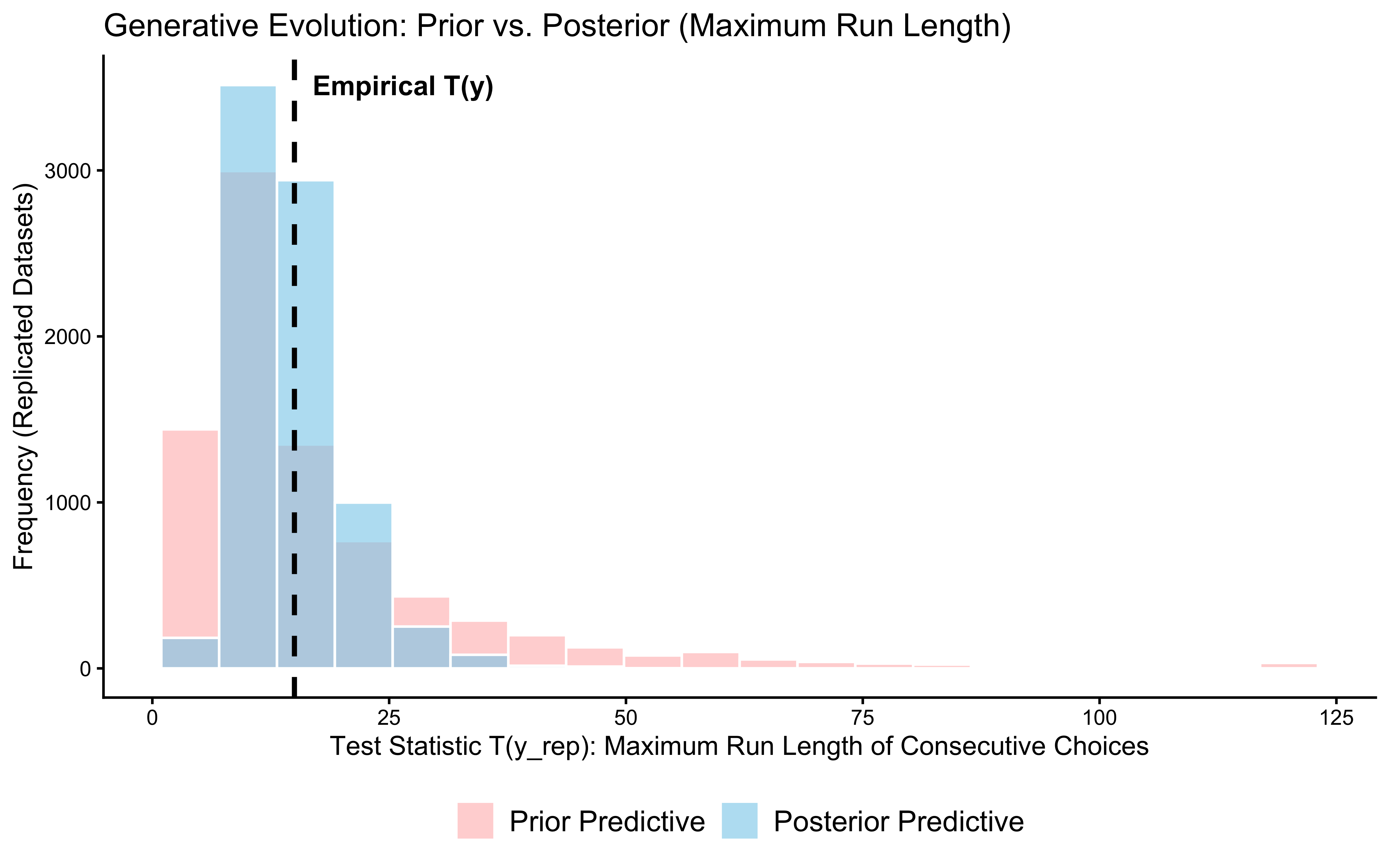Click the isolated pink bar near 120

click(1289, 665)
